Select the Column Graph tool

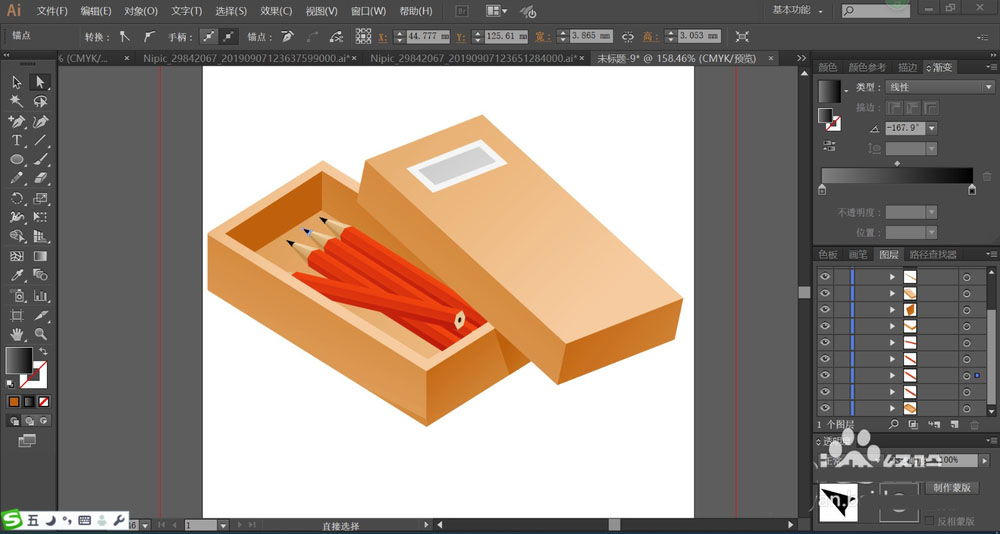coord(40,295)
